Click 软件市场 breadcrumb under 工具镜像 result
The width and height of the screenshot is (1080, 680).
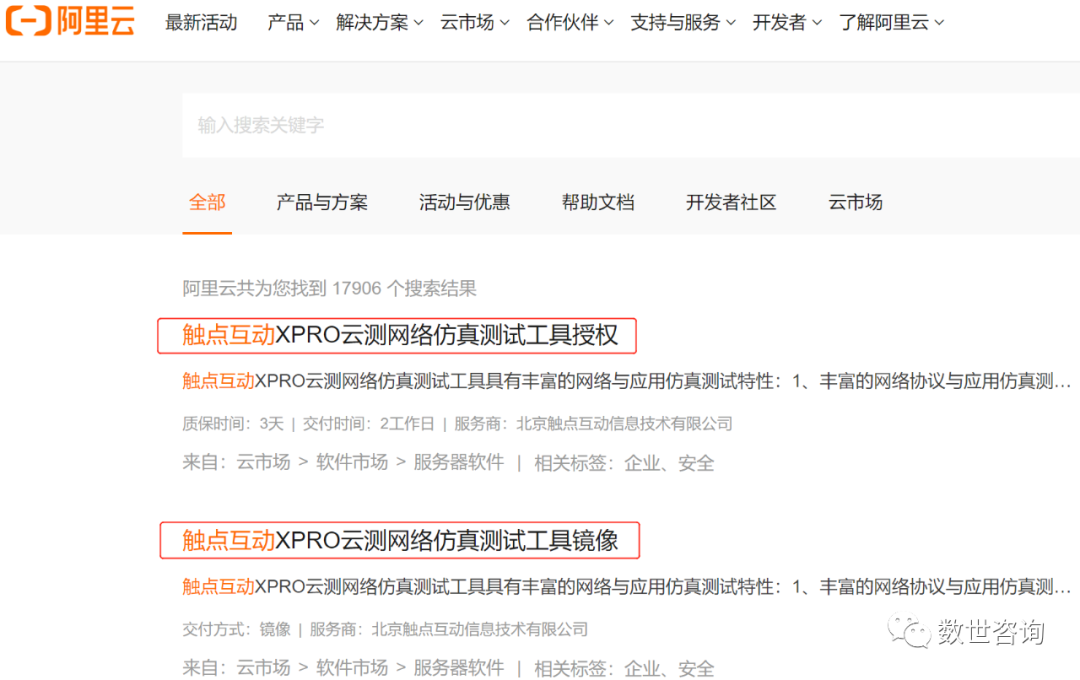coord(352,668)
